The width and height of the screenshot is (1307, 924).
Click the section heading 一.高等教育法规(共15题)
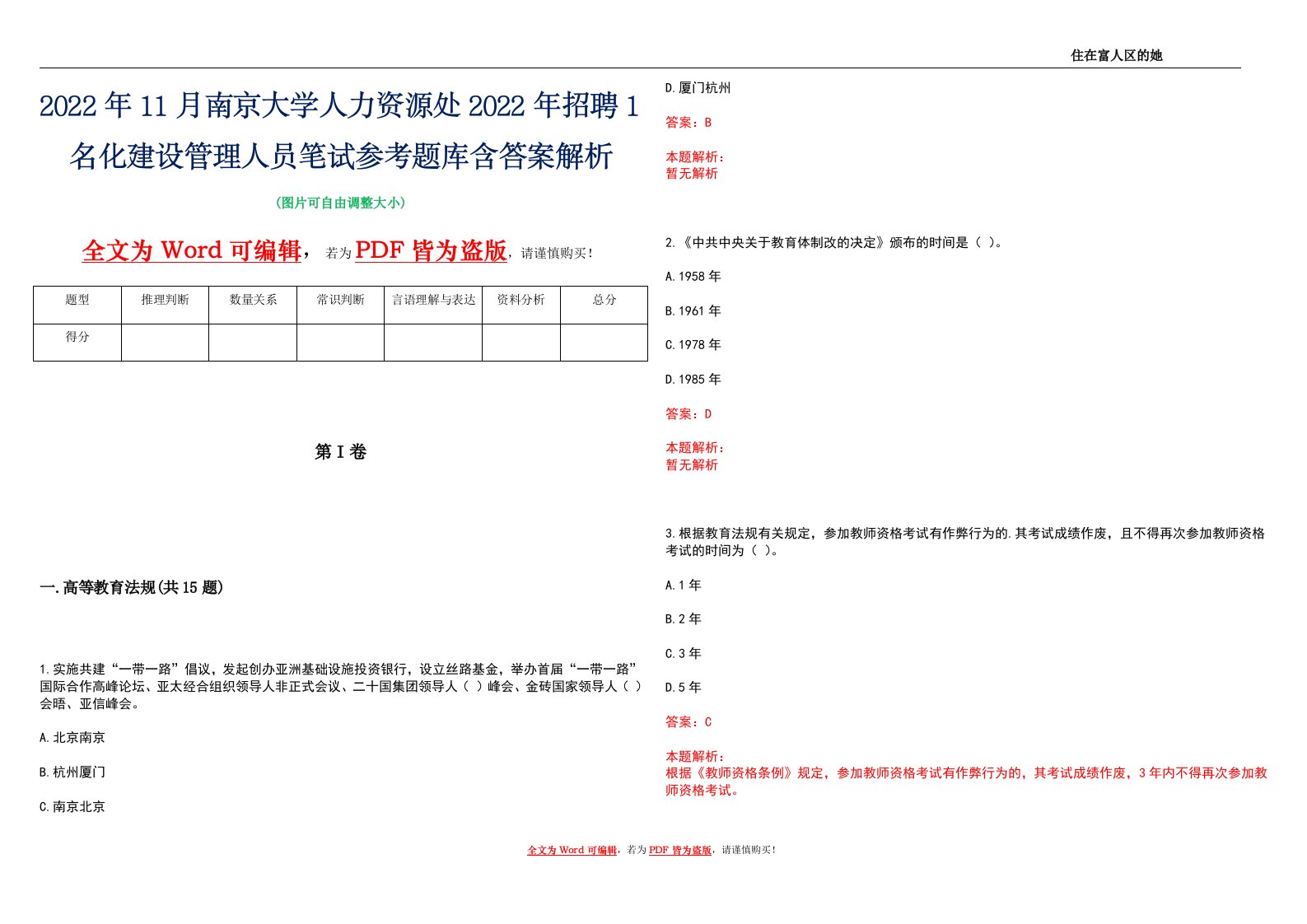(x=132, y=587)
